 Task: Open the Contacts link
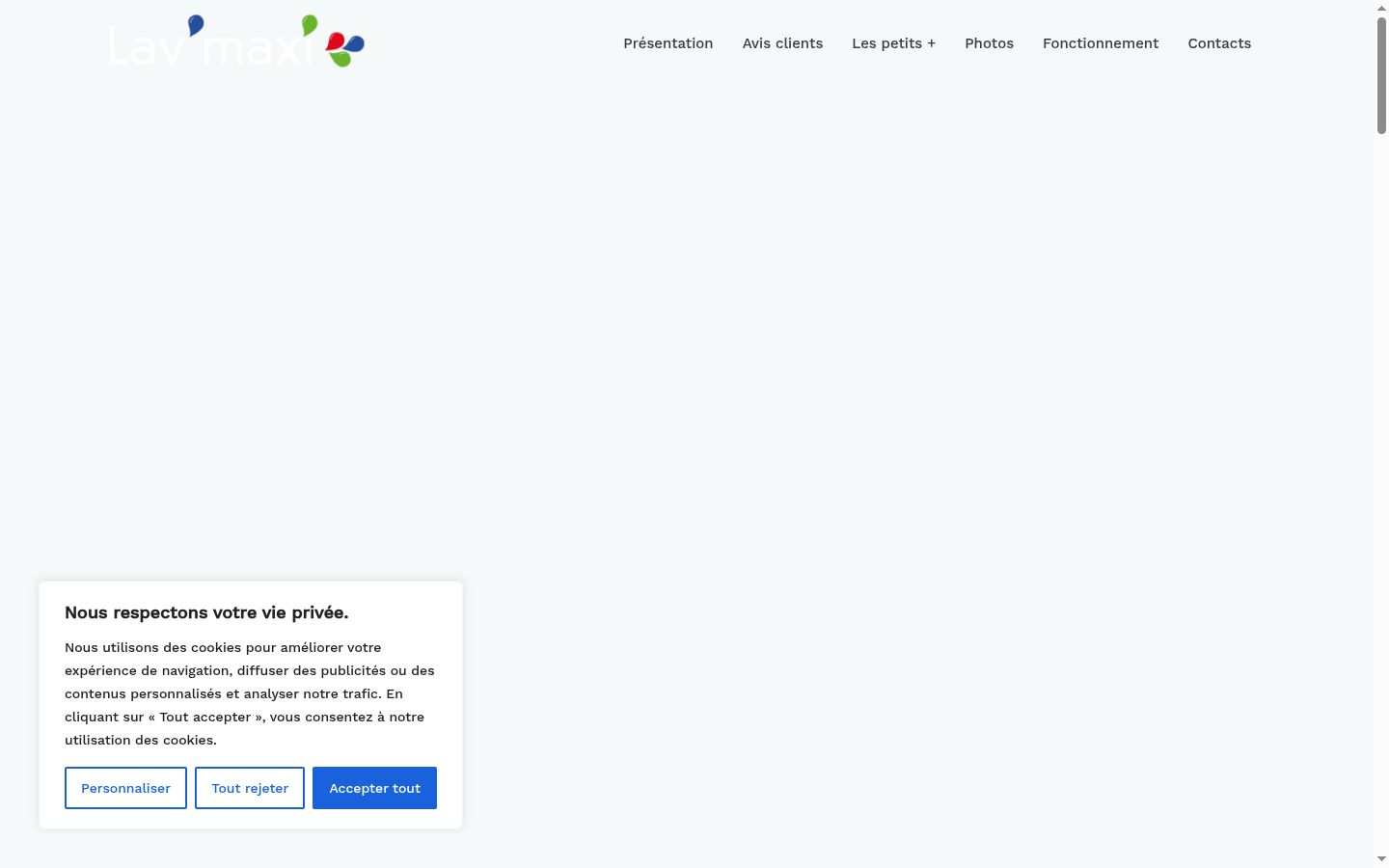click(x=1219, y=43)
